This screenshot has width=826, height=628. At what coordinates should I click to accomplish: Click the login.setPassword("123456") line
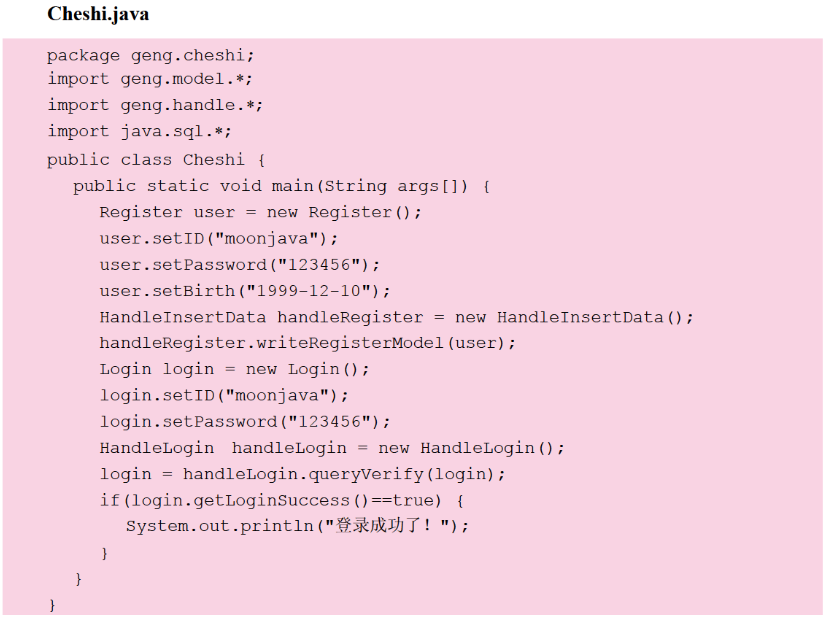click(x=245, y=422)
